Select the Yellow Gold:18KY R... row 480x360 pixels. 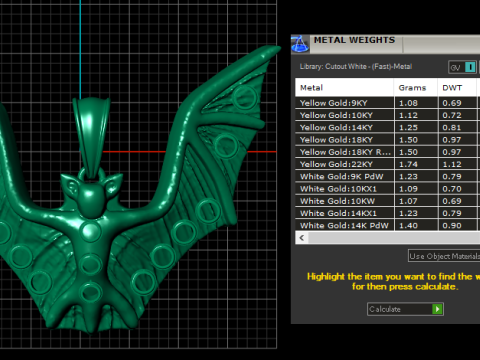(x=387, y=152)
